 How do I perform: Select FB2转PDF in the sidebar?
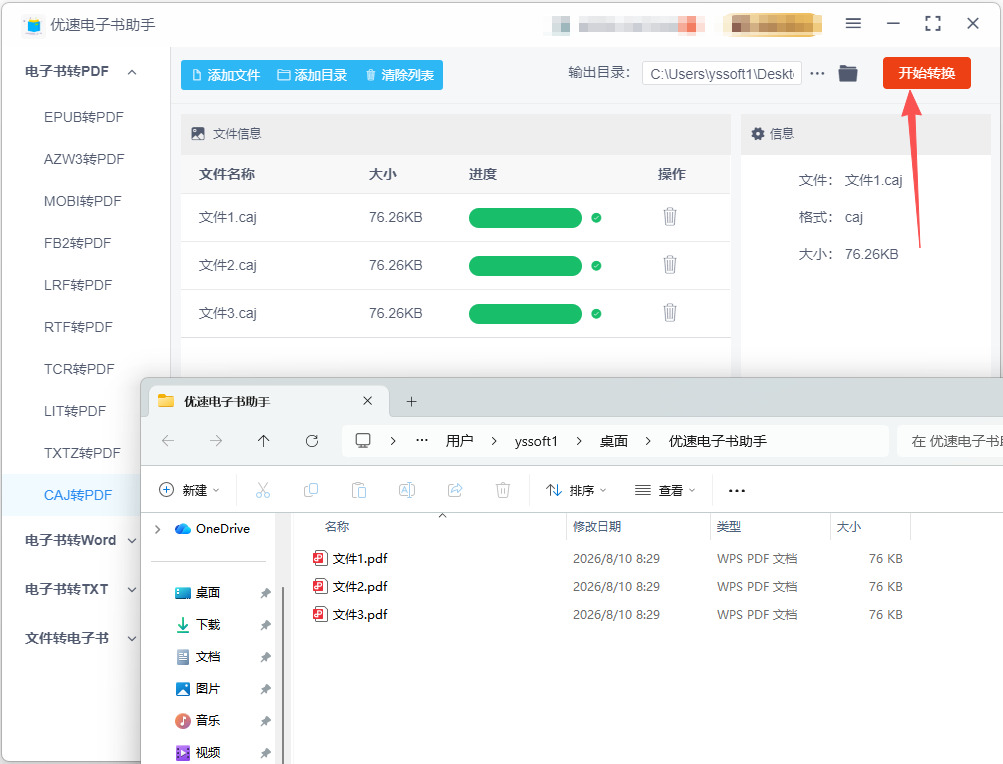tap(77, 243)
